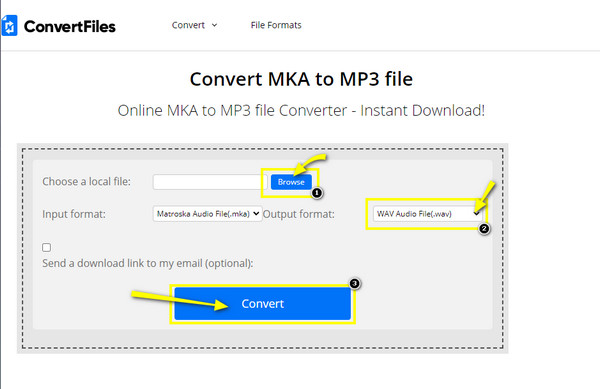Open the ConvertFiles home link text

69,26
